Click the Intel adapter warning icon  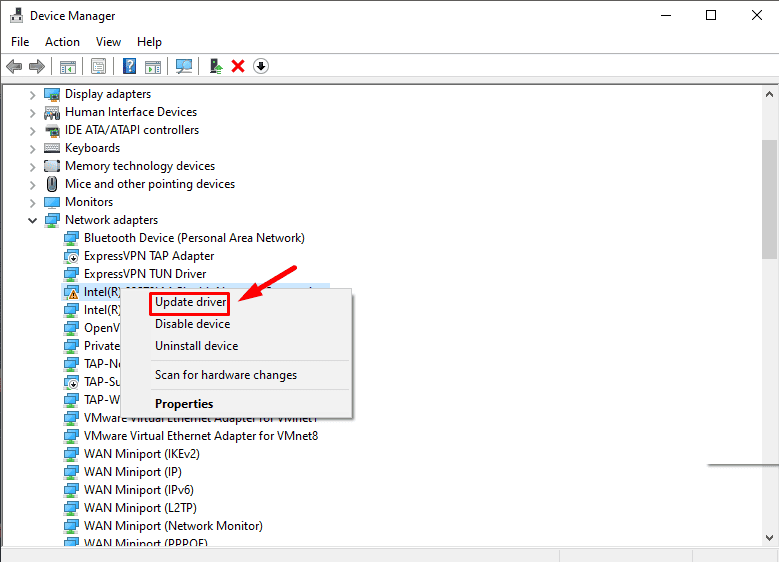pos(71,292)
